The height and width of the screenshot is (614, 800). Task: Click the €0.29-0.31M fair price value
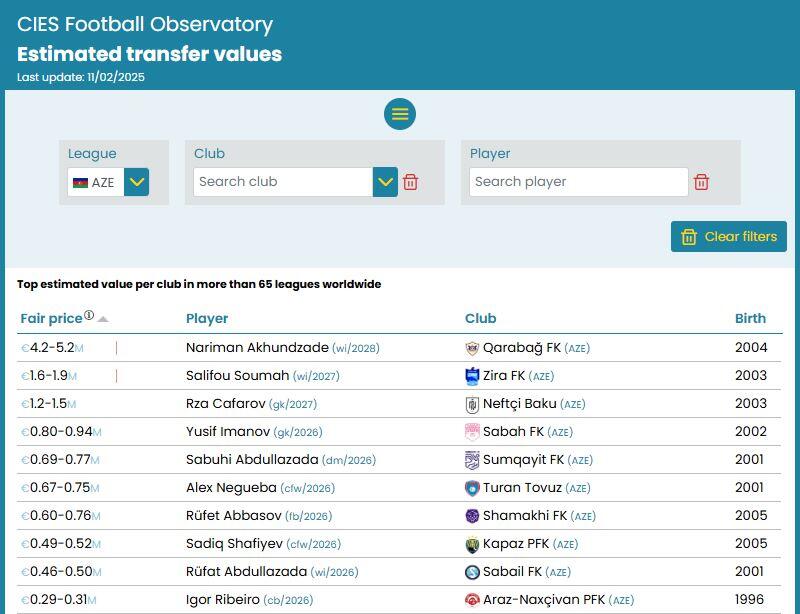pos(59,600)
